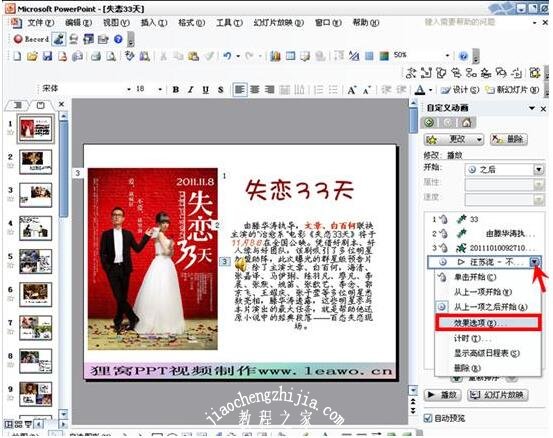
Task: Open the Help question mark icon
Action: click(x=463, y=56)
